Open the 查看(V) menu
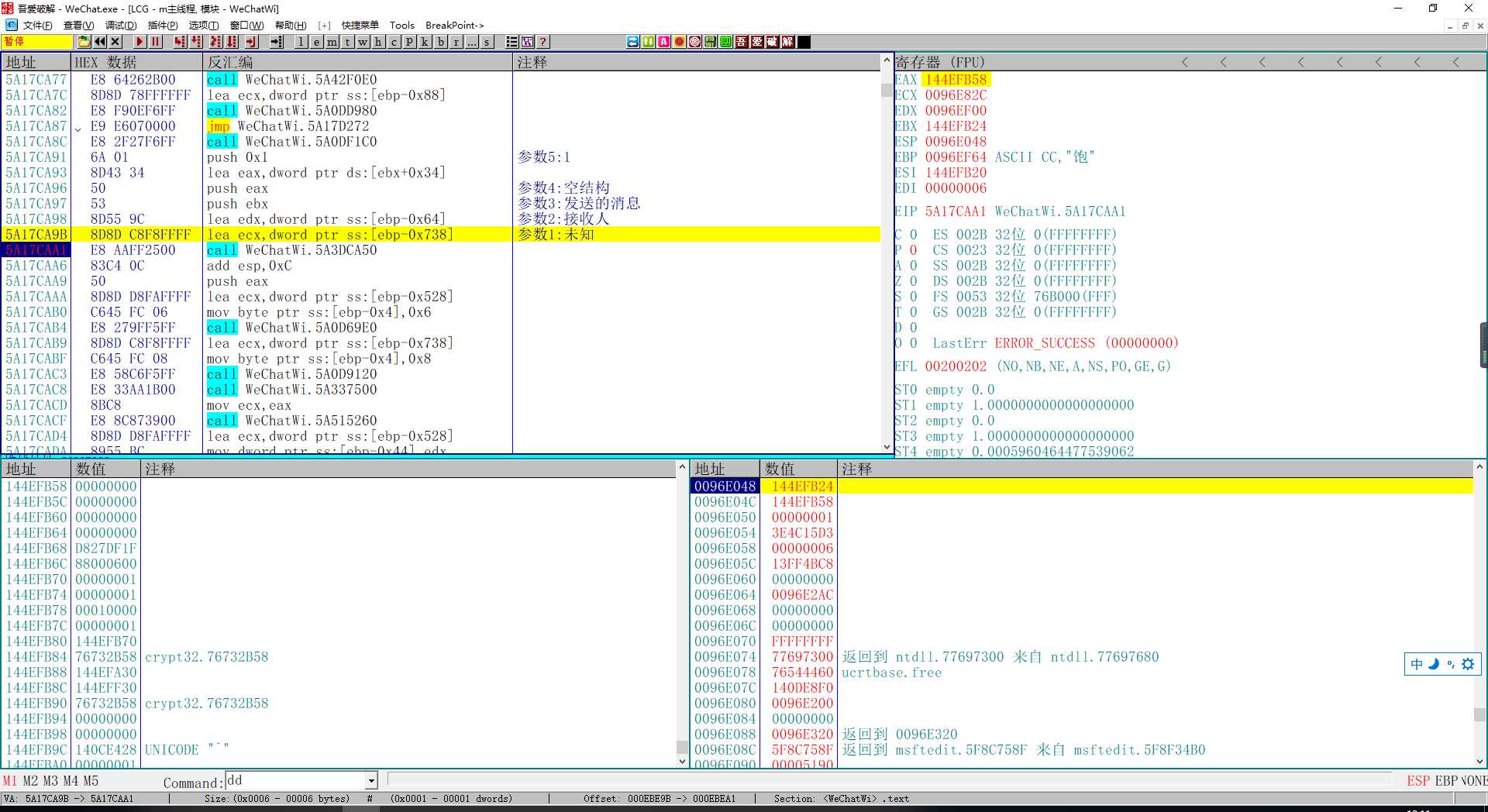This screenshot has width=1488, height=812. 78,26
